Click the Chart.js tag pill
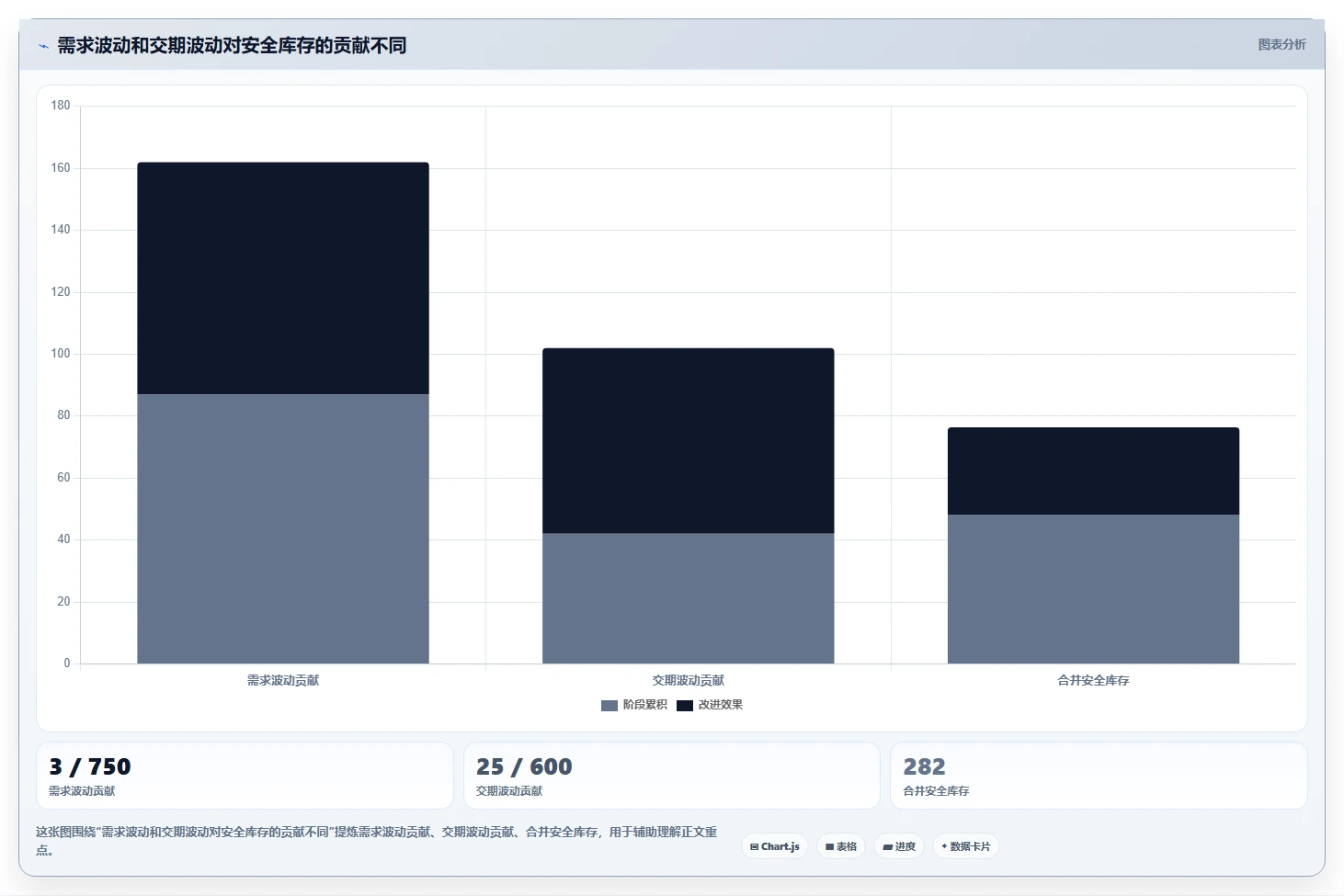The image size is (1344, 896). click(775, 846)
